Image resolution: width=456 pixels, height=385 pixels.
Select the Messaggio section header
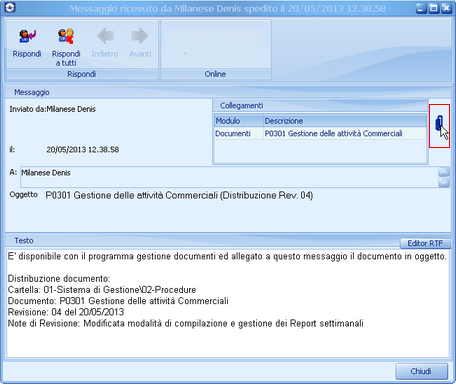click(32, 92)
